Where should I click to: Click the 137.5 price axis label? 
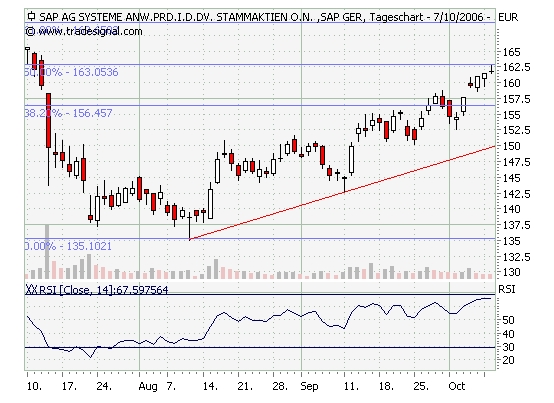[516, 225]
